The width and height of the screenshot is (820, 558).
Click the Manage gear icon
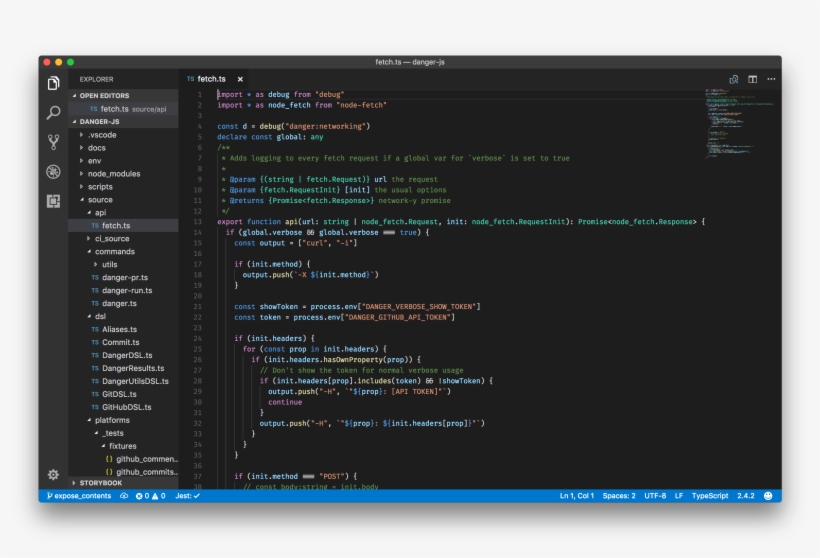click(54, 475)
